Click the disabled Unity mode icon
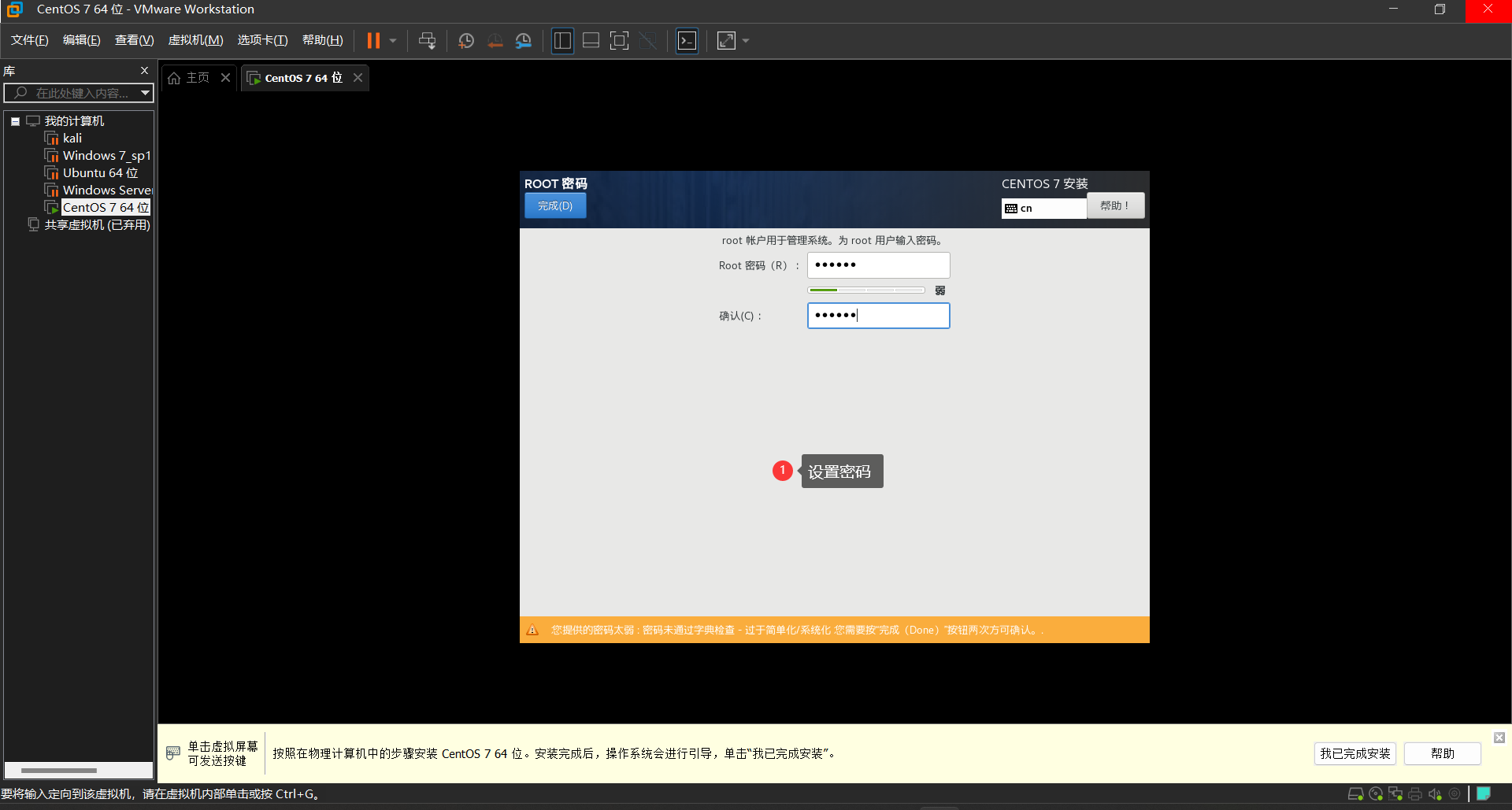The height and width of the screenshot is (810, 1512). click(648, 41)
